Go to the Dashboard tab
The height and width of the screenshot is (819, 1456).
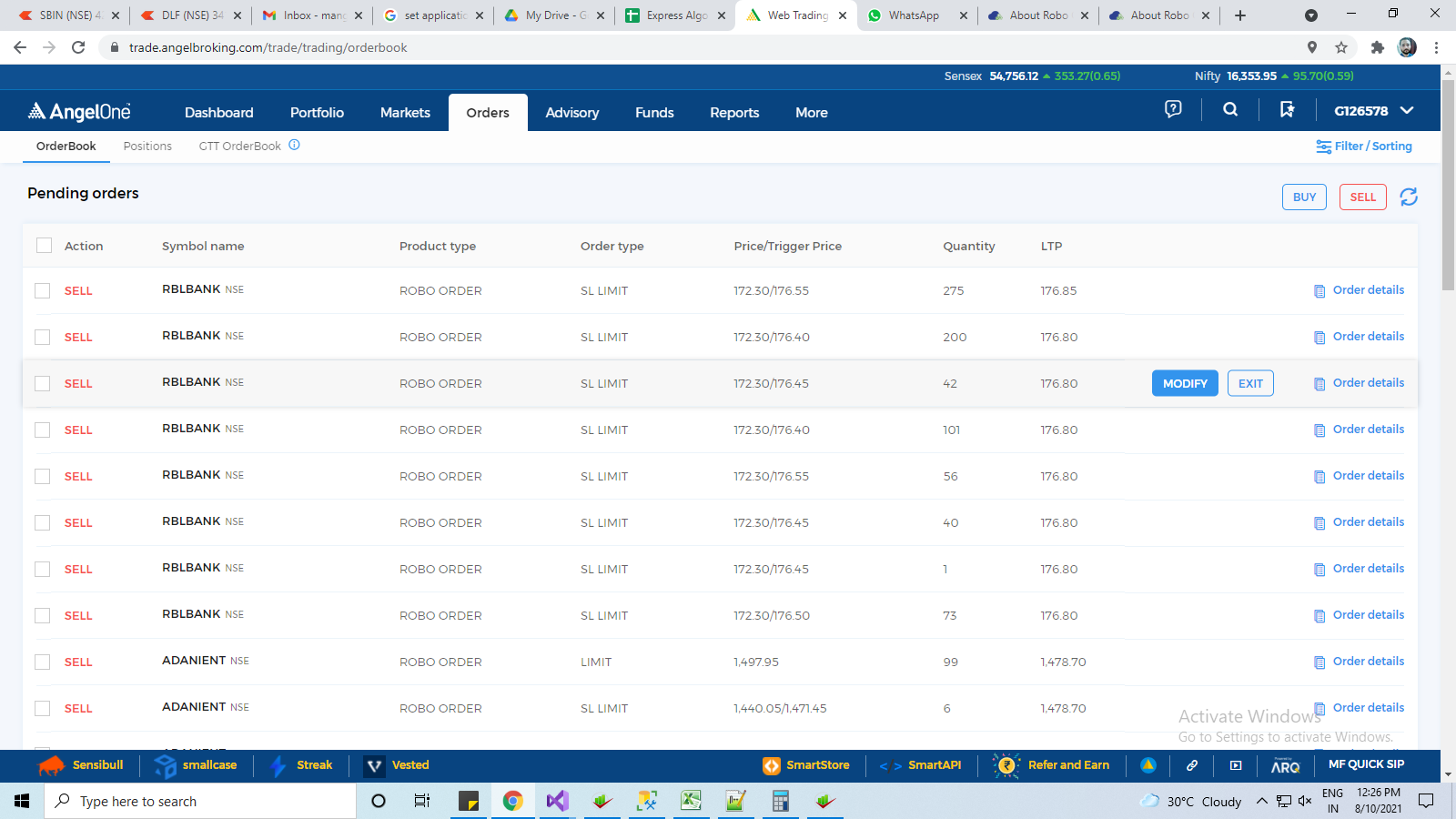pos(219,113)
